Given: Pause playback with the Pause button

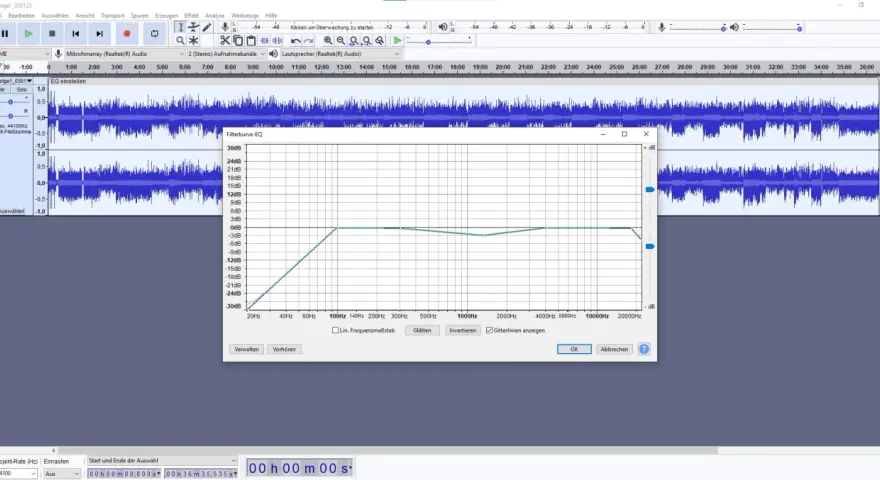Looking at the screenshot, I should (x=5, y=34).
